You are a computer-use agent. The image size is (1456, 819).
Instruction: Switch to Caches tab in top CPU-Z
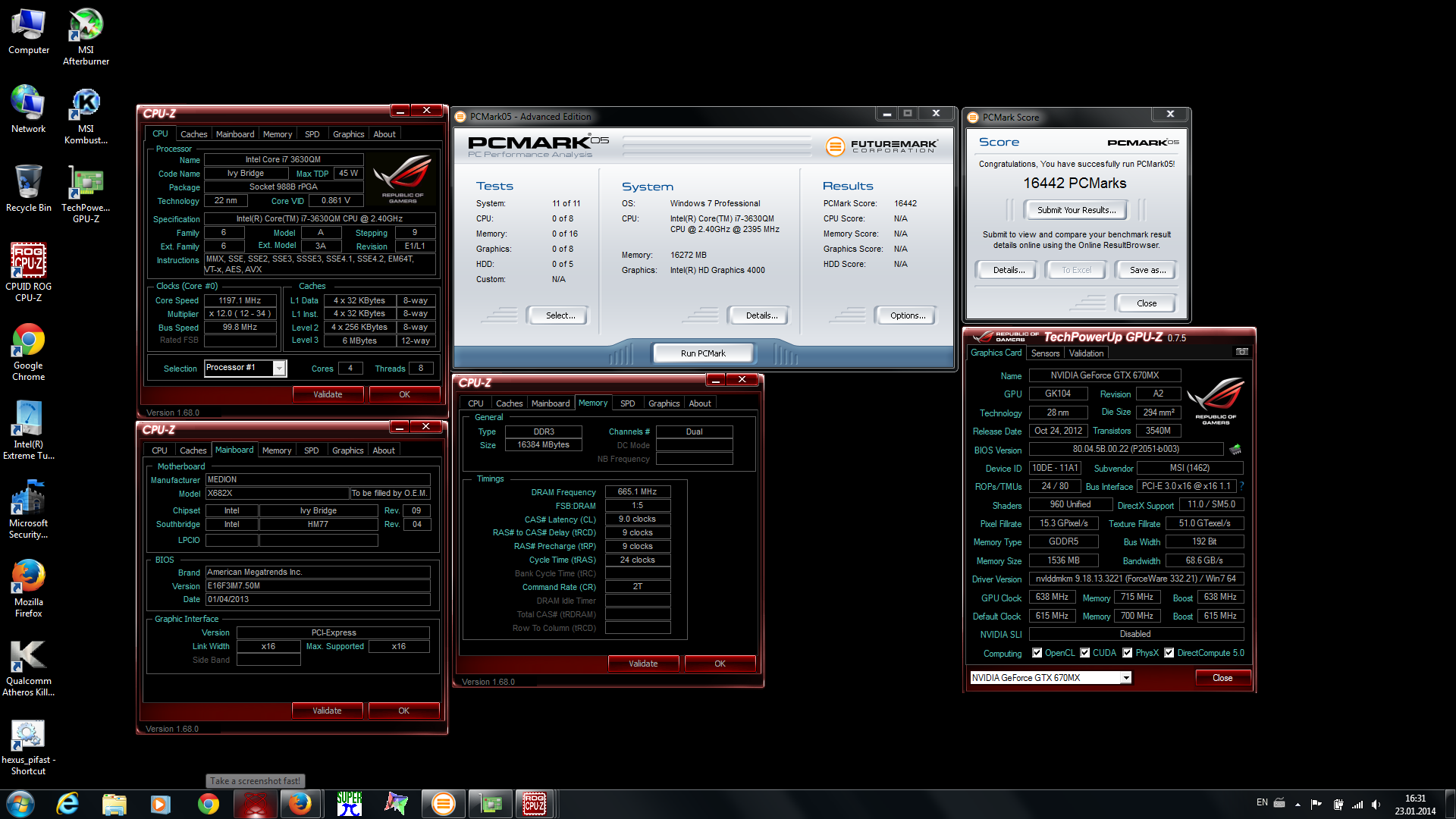click(193, 134)
